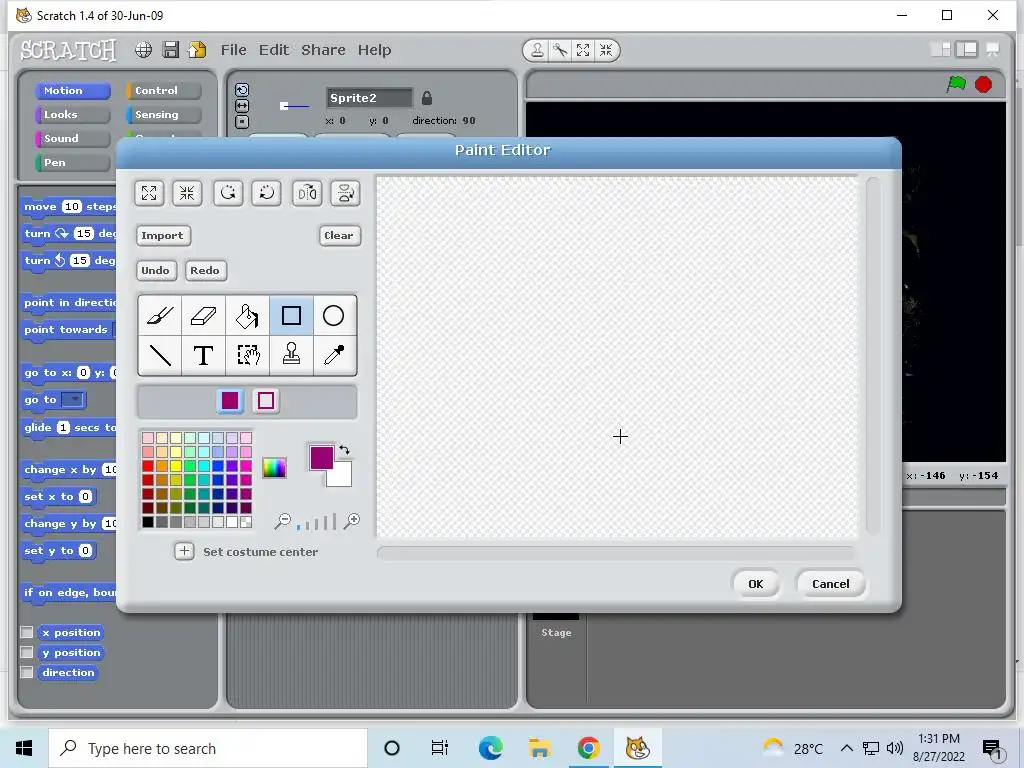The image size is (1024, 768).
Task: Click the white background color swatch
Action: (343, 477)
